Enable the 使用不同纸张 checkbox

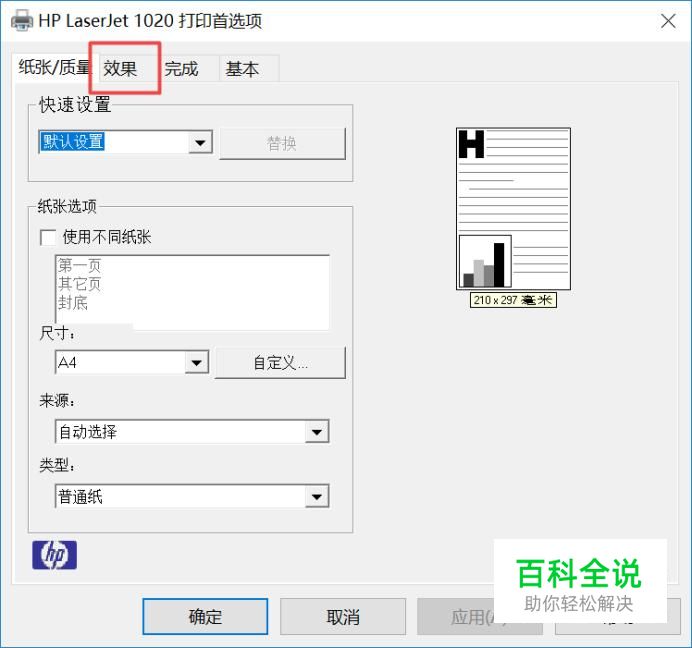pos(48,237)
